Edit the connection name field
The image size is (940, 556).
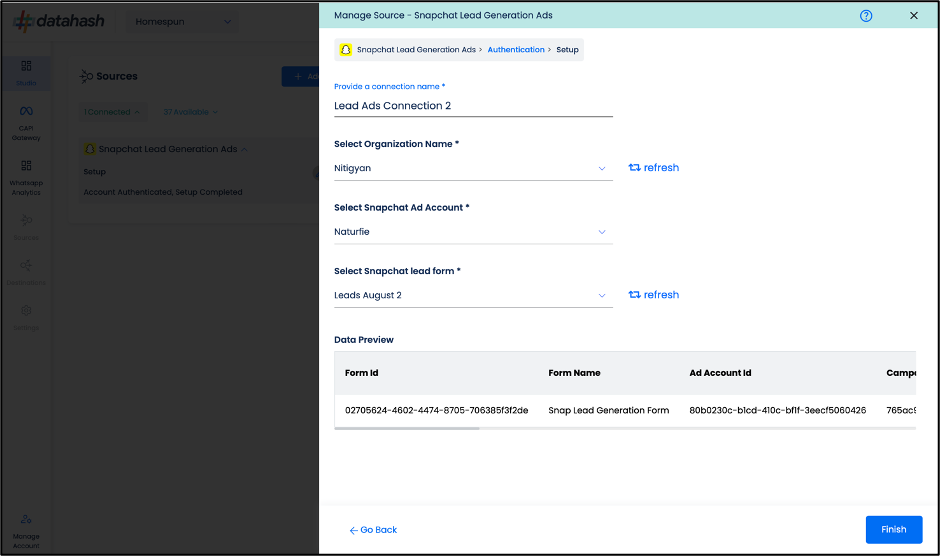(473, 106)
